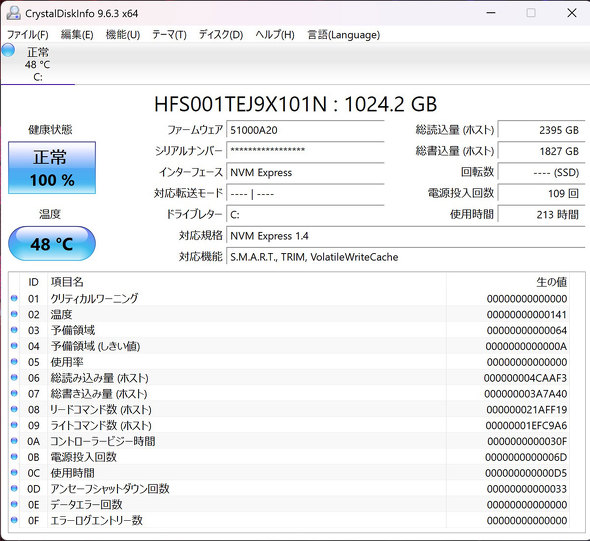
Task: Click raw value 00000000000141
Action: tap(527, 315)
